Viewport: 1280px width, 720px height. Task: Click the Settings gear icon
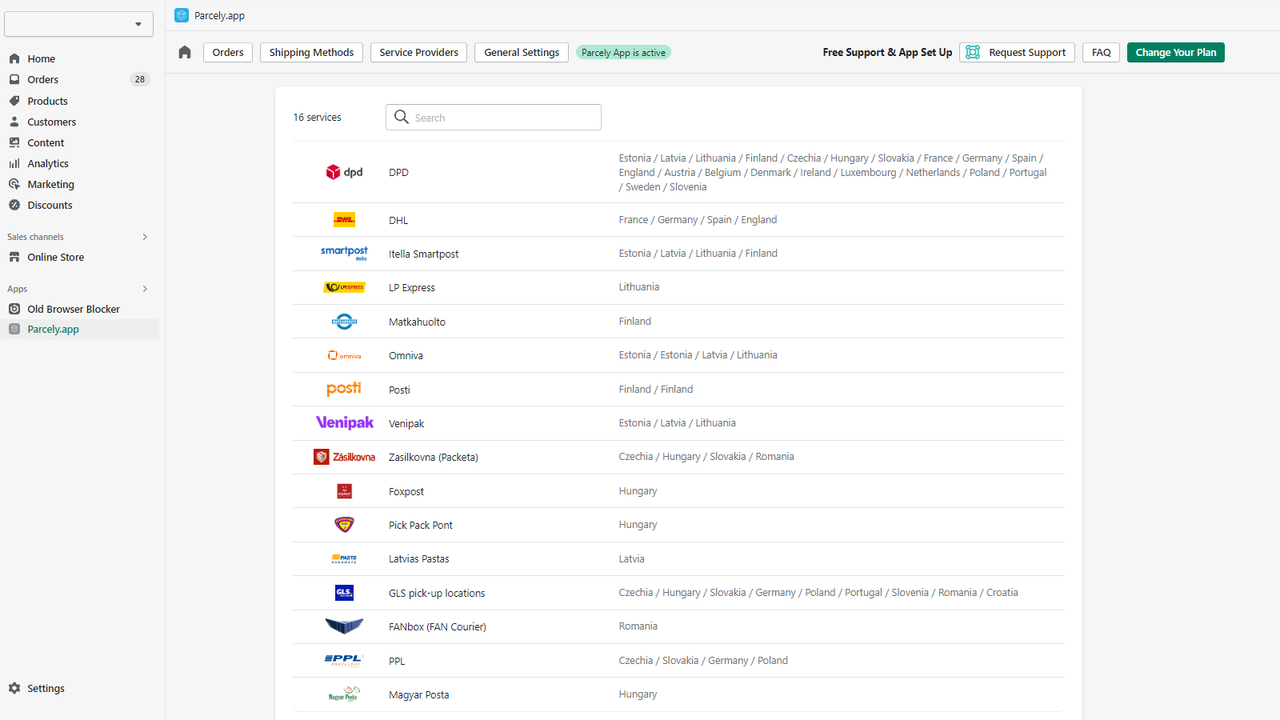14,689
